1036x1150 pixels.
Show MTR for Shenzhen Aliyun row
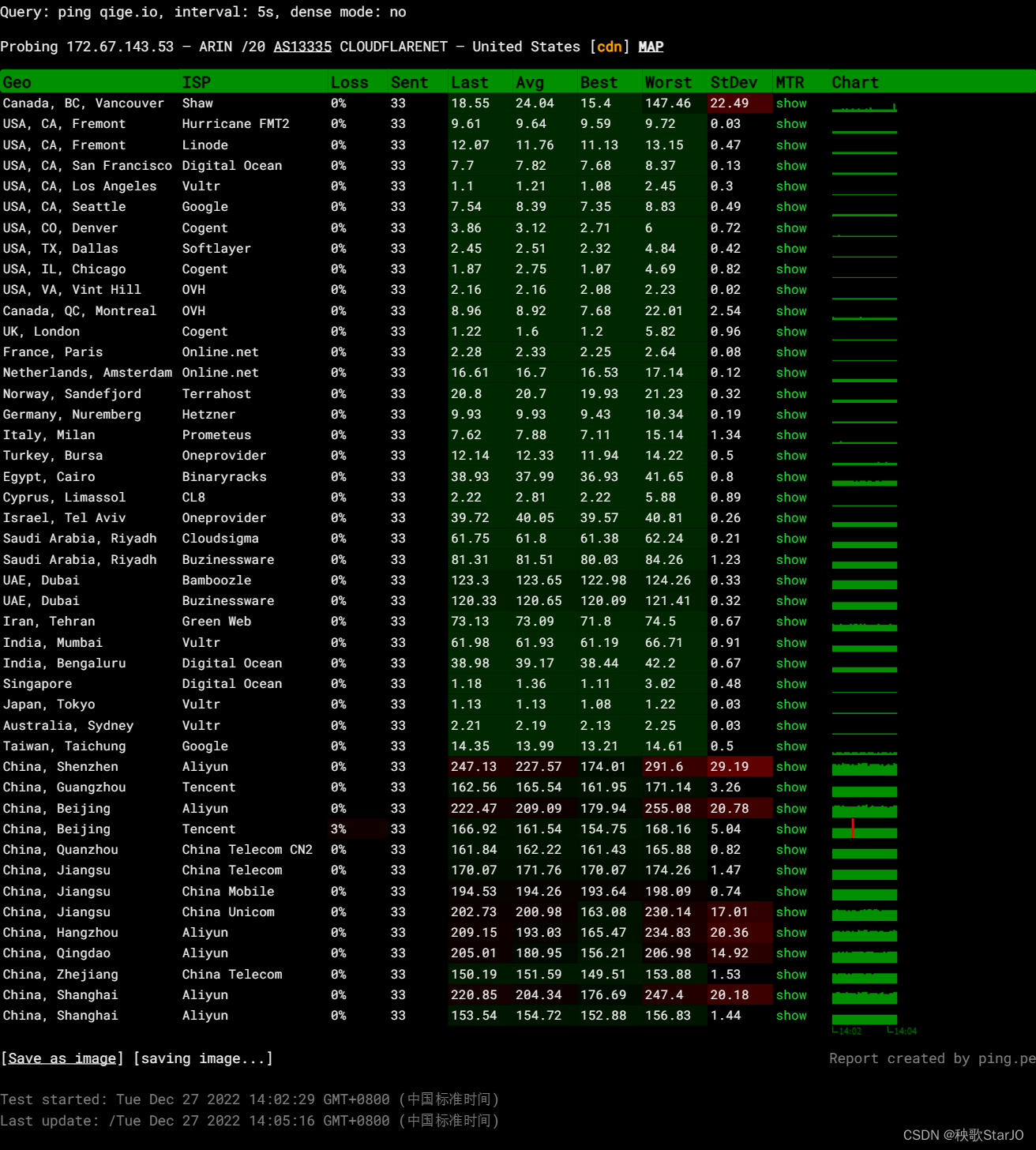791,767
